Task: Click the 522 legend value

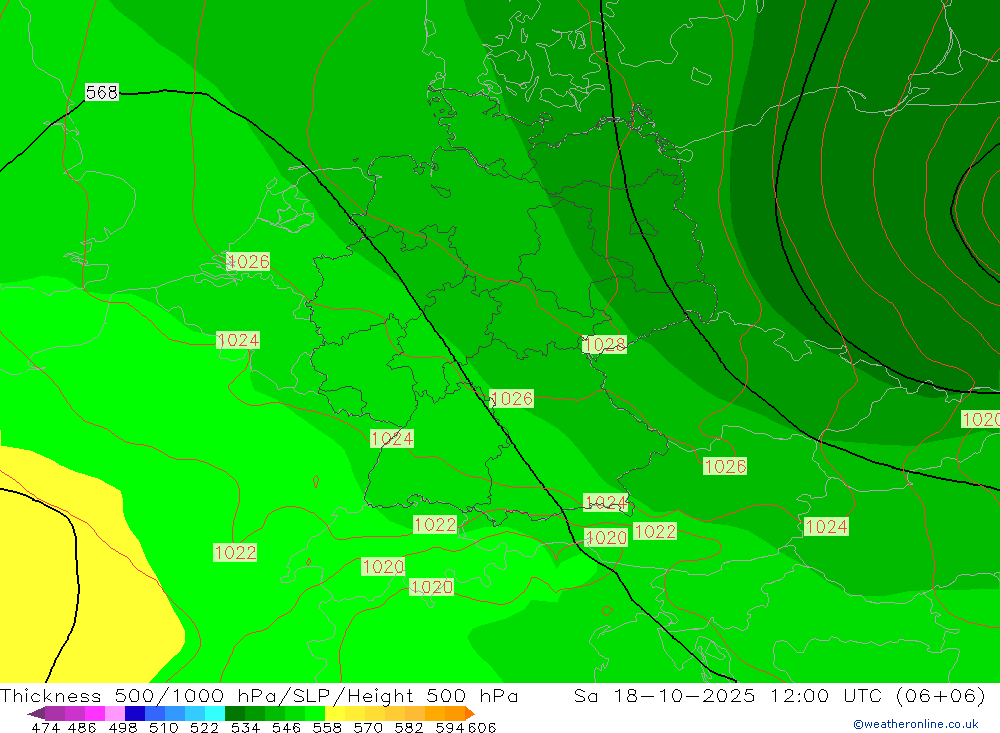Action: [204, 727]
